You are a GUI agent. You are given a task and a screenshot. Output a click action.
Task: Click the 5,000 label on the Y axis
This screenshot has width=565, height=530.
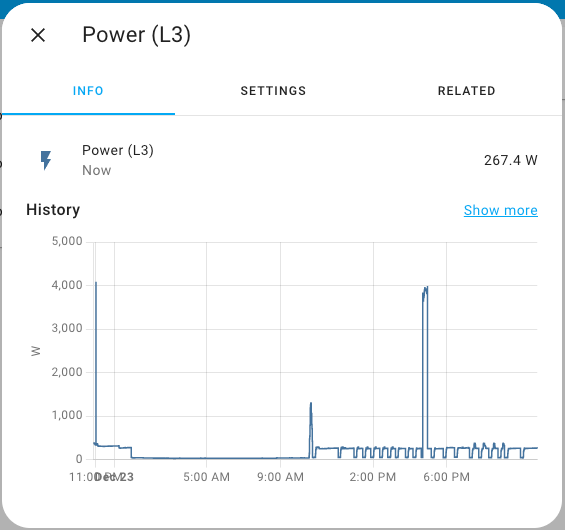67,241
